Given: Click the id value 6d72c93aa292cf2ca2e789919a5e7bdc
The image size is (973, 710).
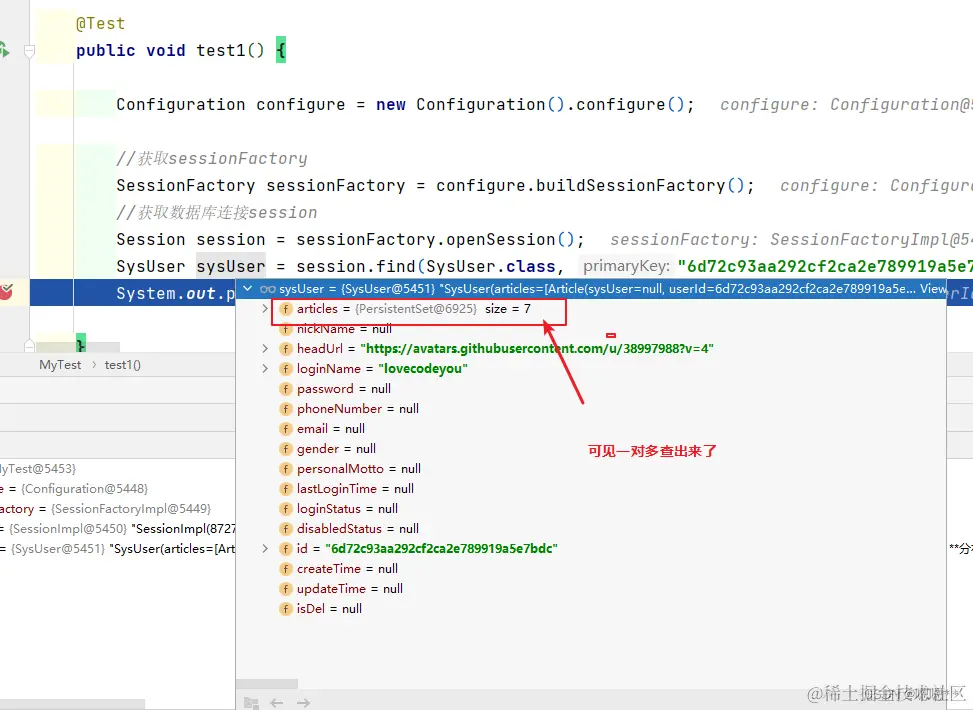Looking at the screenshot, I should click(x=441, y=549).
